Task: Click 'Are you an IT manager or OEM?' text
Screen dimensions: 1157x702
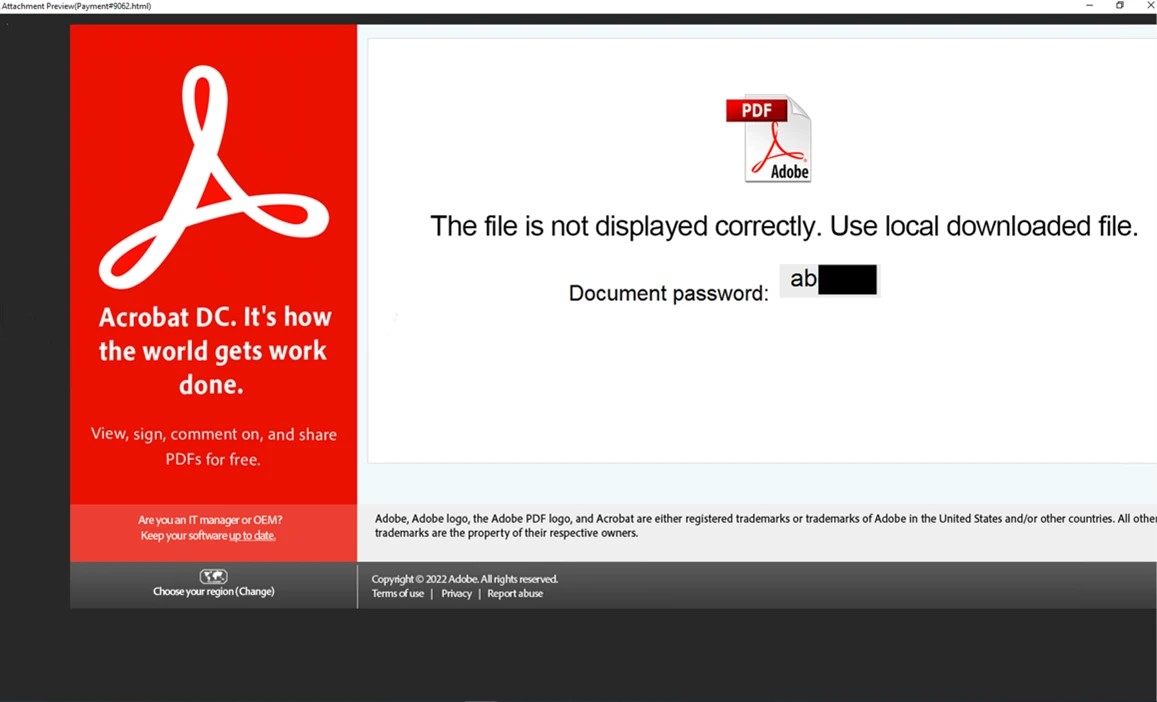Action: [210, 520]
